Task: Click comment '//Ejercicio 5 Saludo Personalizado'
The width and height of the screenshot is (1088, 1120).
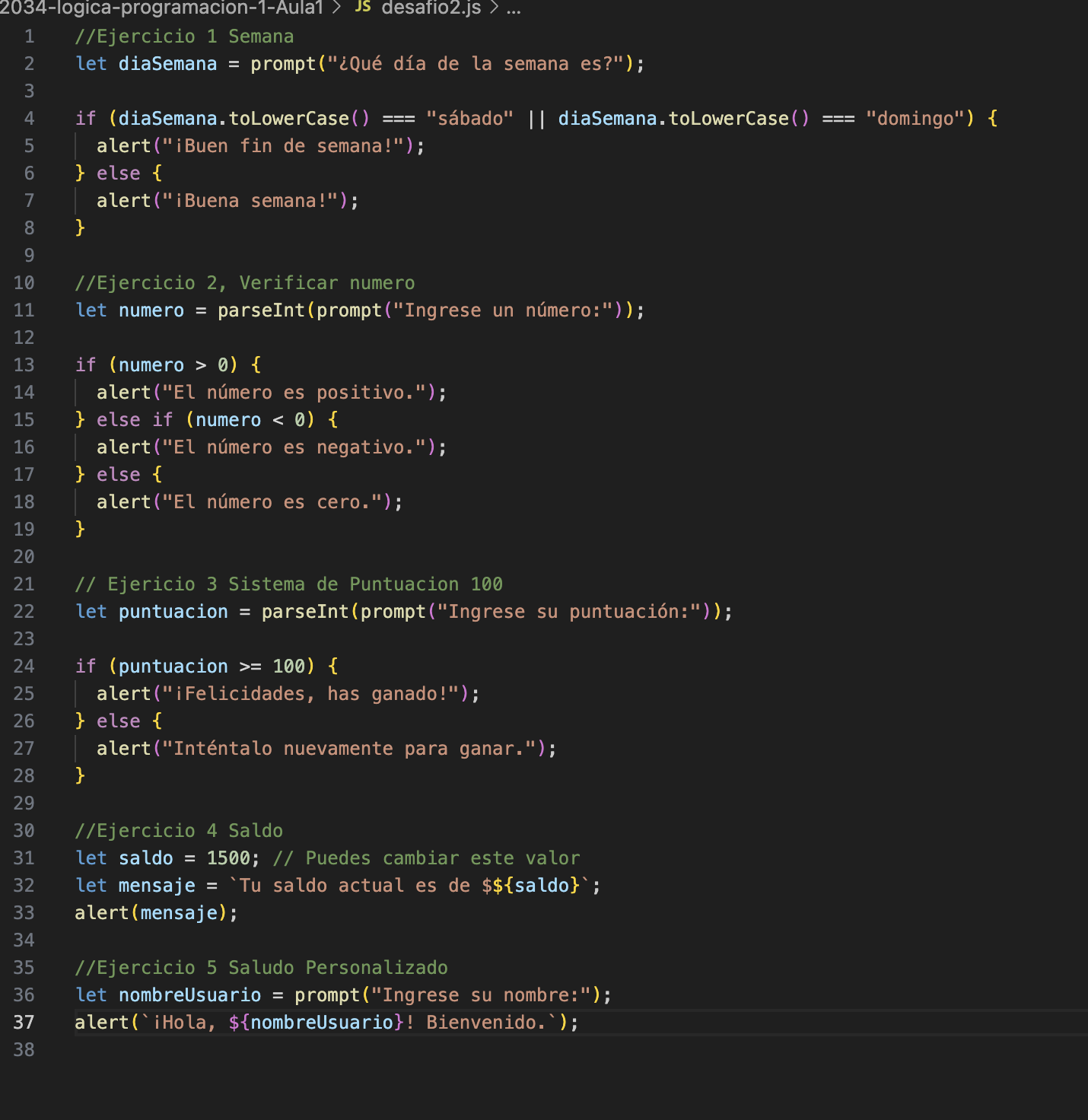Action: pos(261,968)
